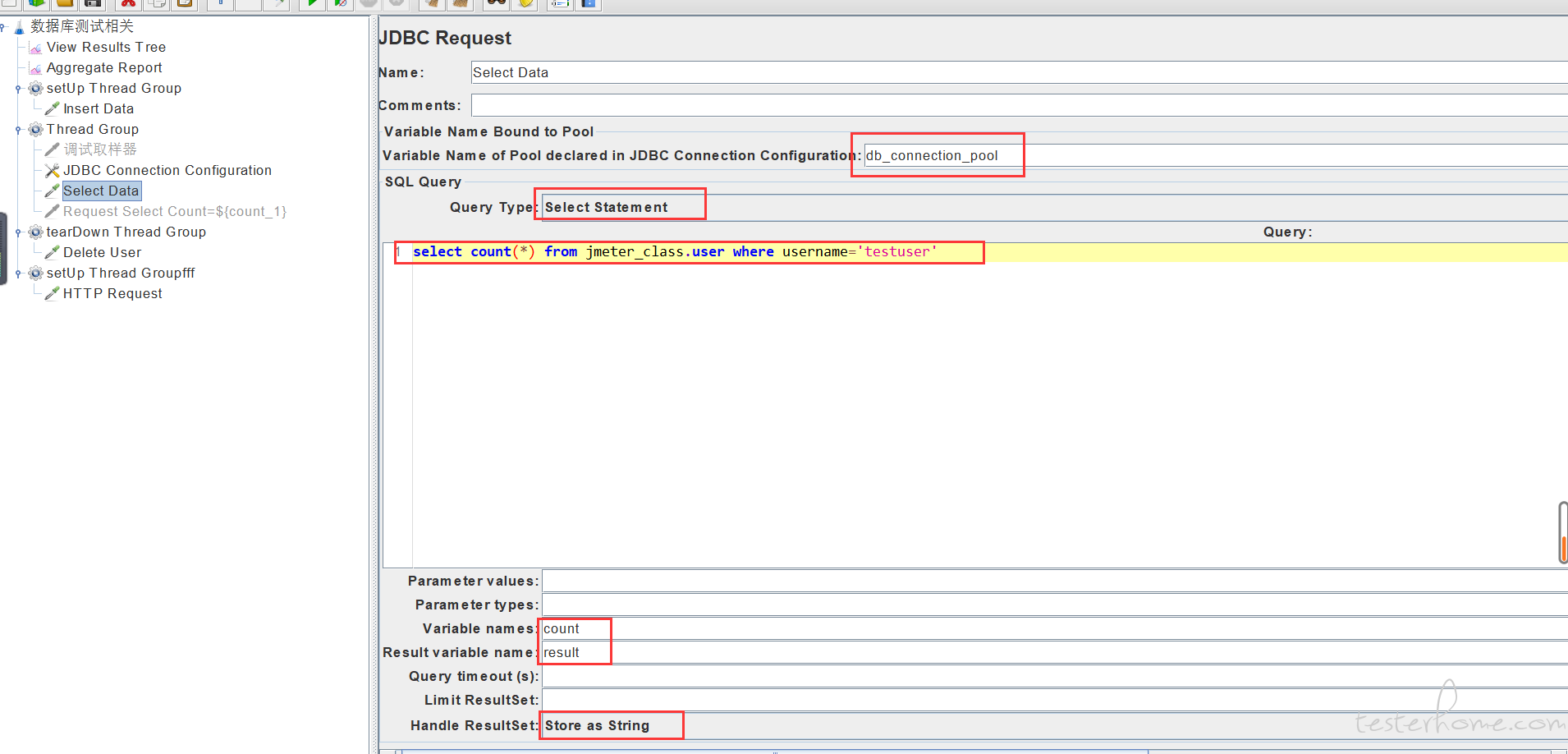
Task: Click the Start no pauses toolbar icon
Action: tap(340, 3)
